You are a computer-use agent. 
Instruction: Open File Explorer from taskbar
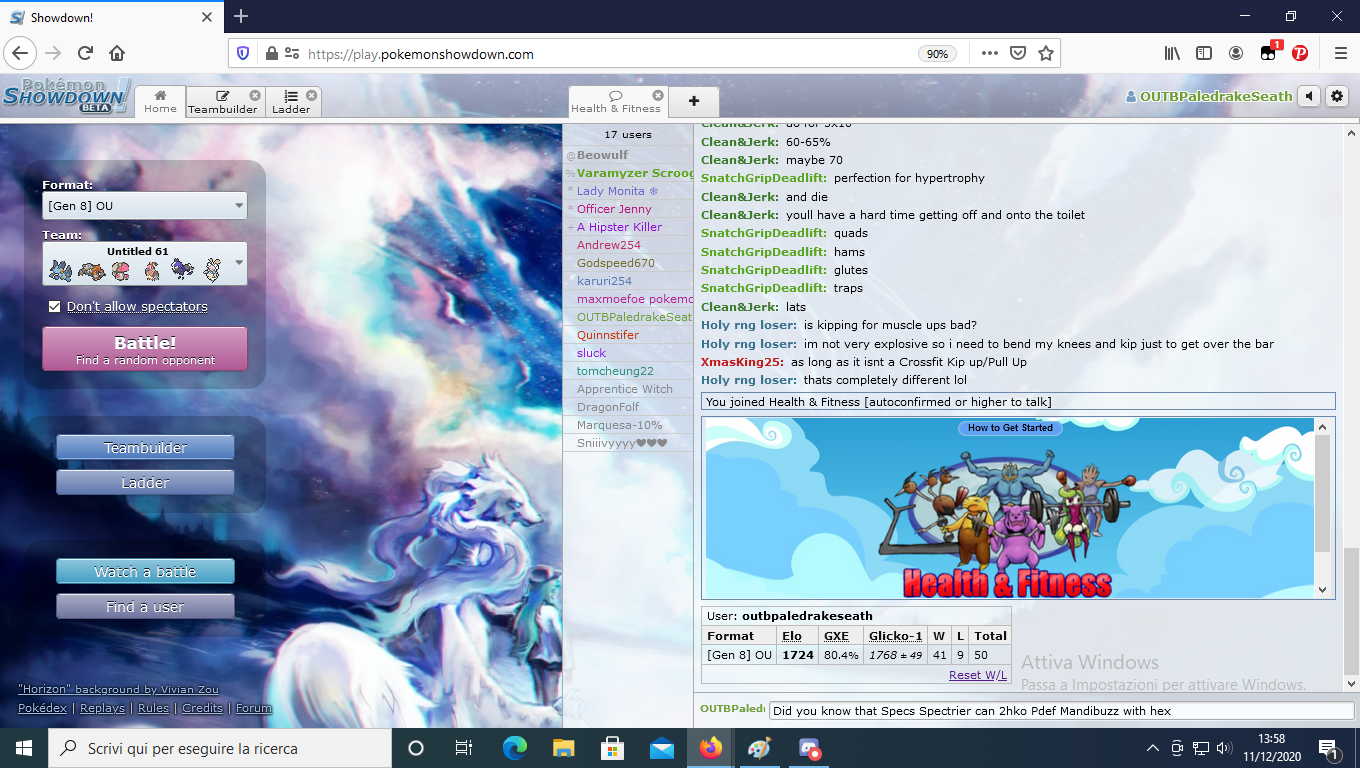(x=563, y=748)
